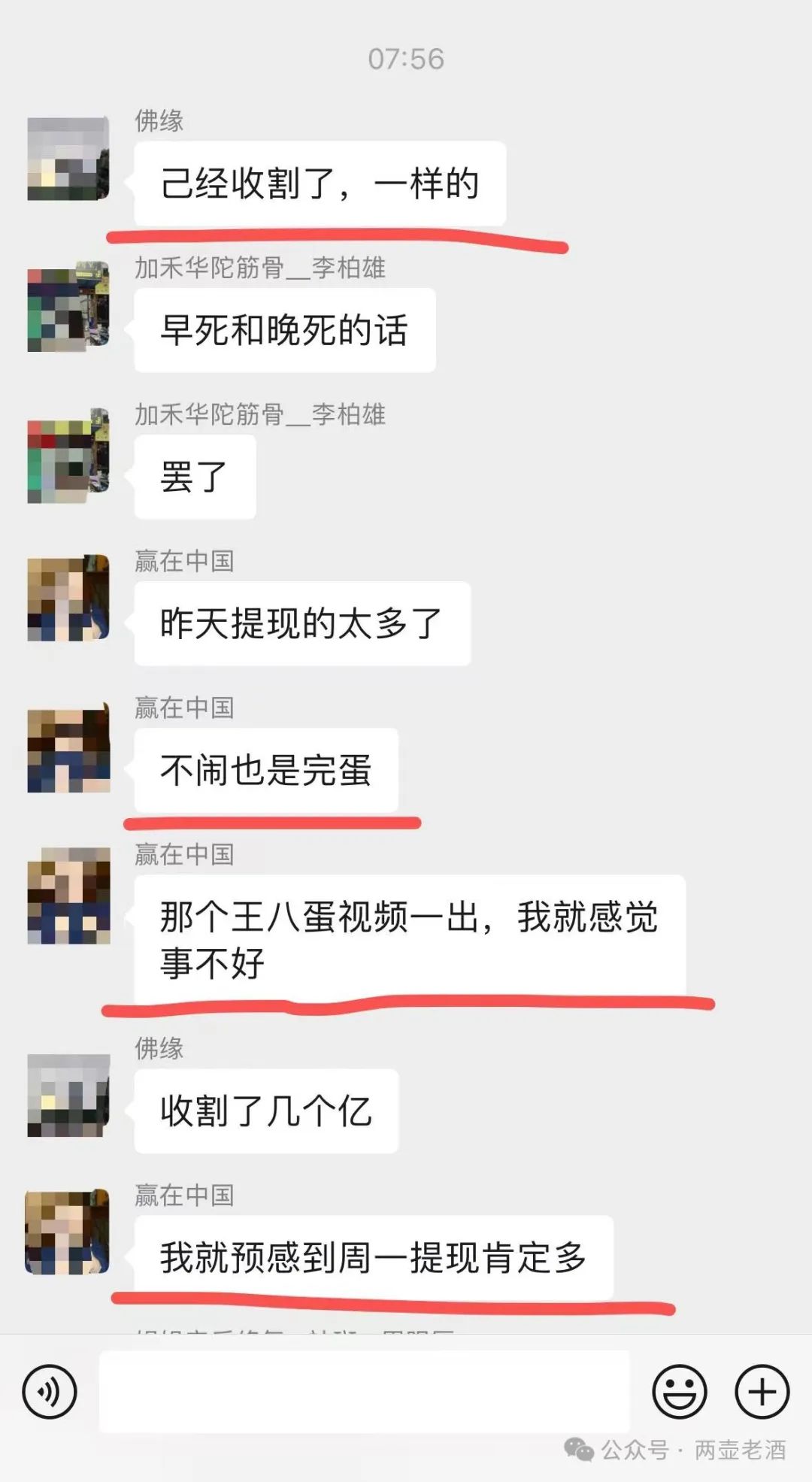Select the message bubble 早死和晚死的话
Viewport: 812px width, 1482px height.
coord(285,330)
